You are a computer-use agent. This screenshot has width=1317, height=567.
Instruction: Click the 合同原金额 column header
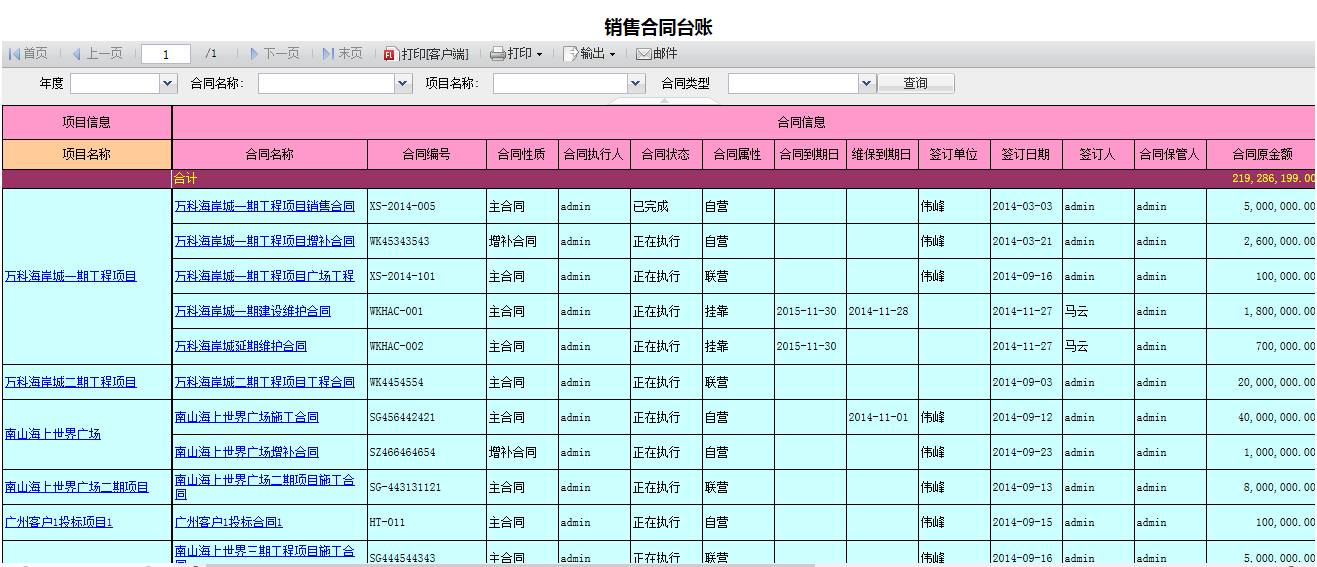tap(1262, 154)
